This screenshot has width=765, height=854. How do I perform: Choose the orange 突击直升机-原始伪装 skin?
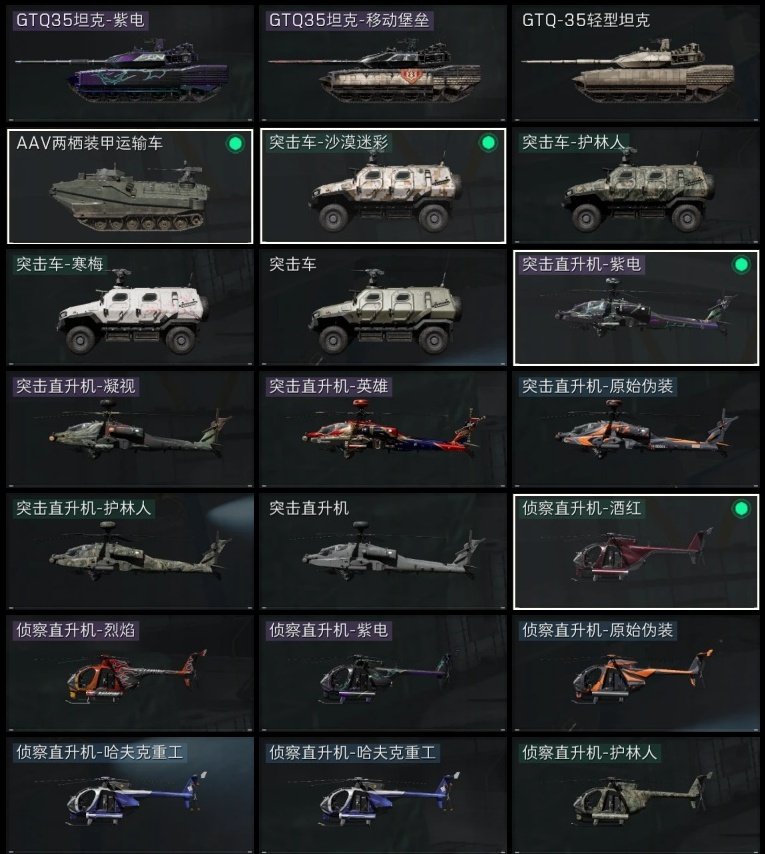(x=636, y=430)
